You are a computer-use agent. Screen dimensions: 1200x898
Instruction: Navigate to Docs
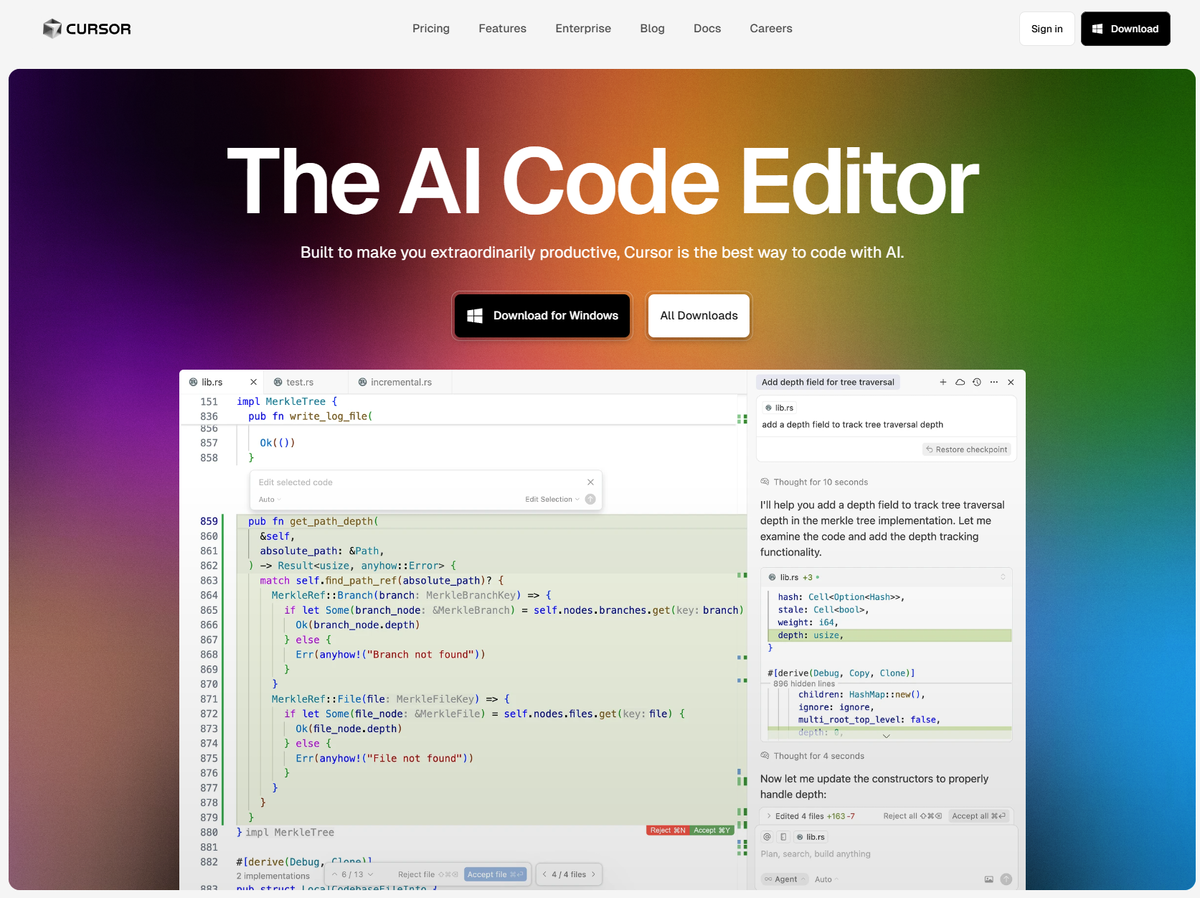pos(707,29)
